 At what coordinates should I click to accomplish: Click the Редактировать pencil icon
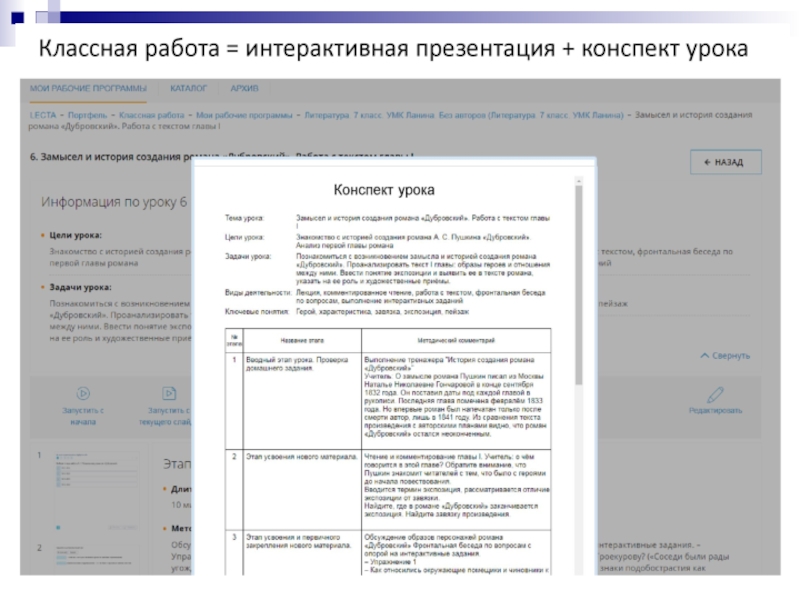point(715,394)
